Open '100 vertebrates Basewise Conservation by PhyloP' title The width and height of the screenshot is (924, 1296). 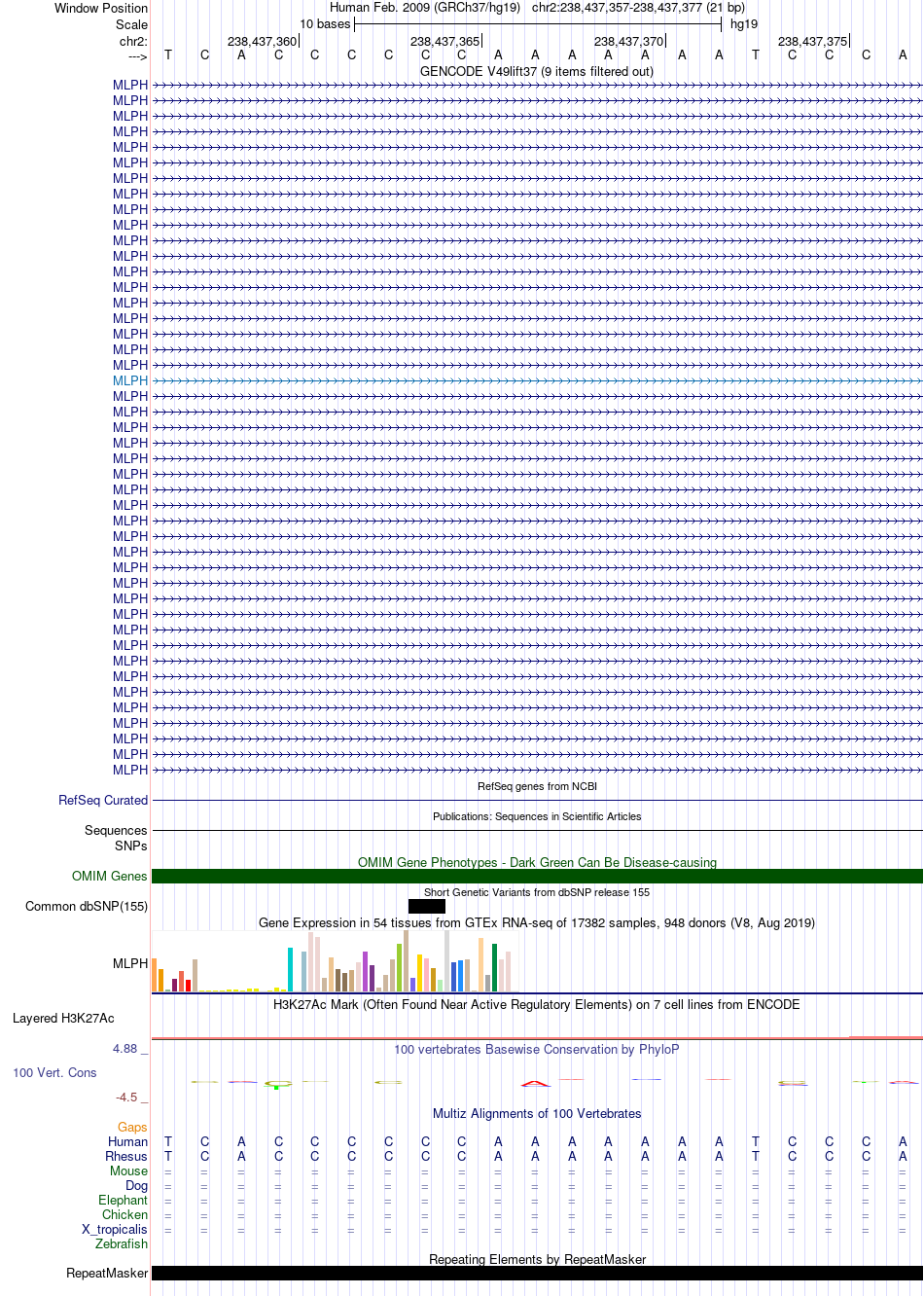[537, 1050]
